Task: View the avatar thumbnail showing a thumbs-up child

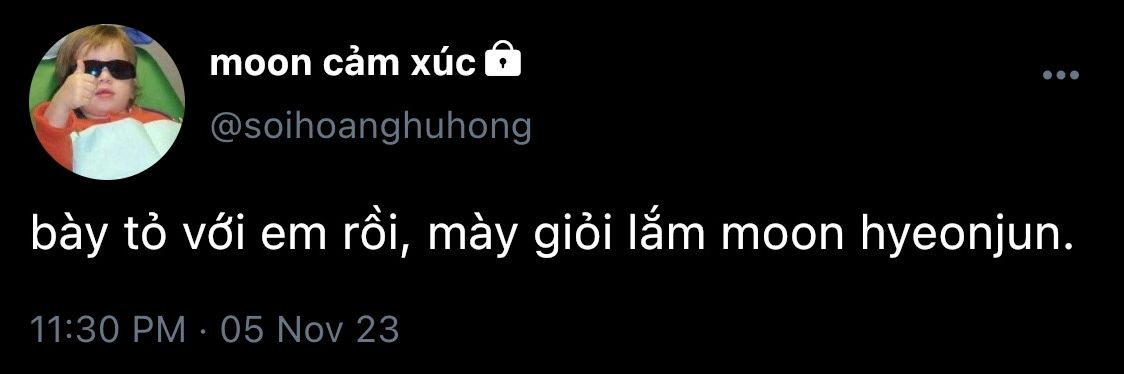Action: coord(107,102)
